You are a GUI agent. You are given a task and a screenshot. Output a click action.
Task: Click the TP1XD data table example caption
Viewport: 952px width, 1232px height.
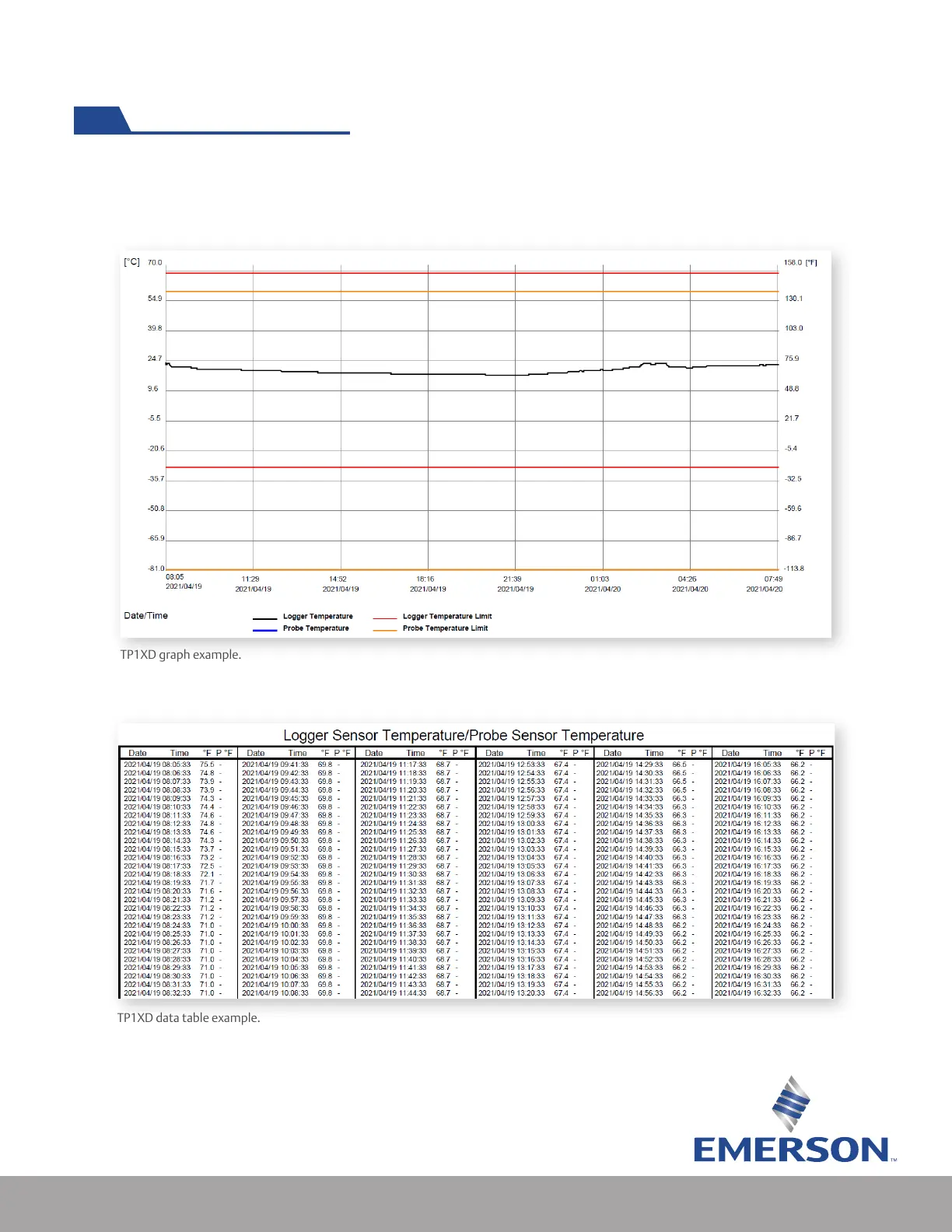[x=188, y=1017]
